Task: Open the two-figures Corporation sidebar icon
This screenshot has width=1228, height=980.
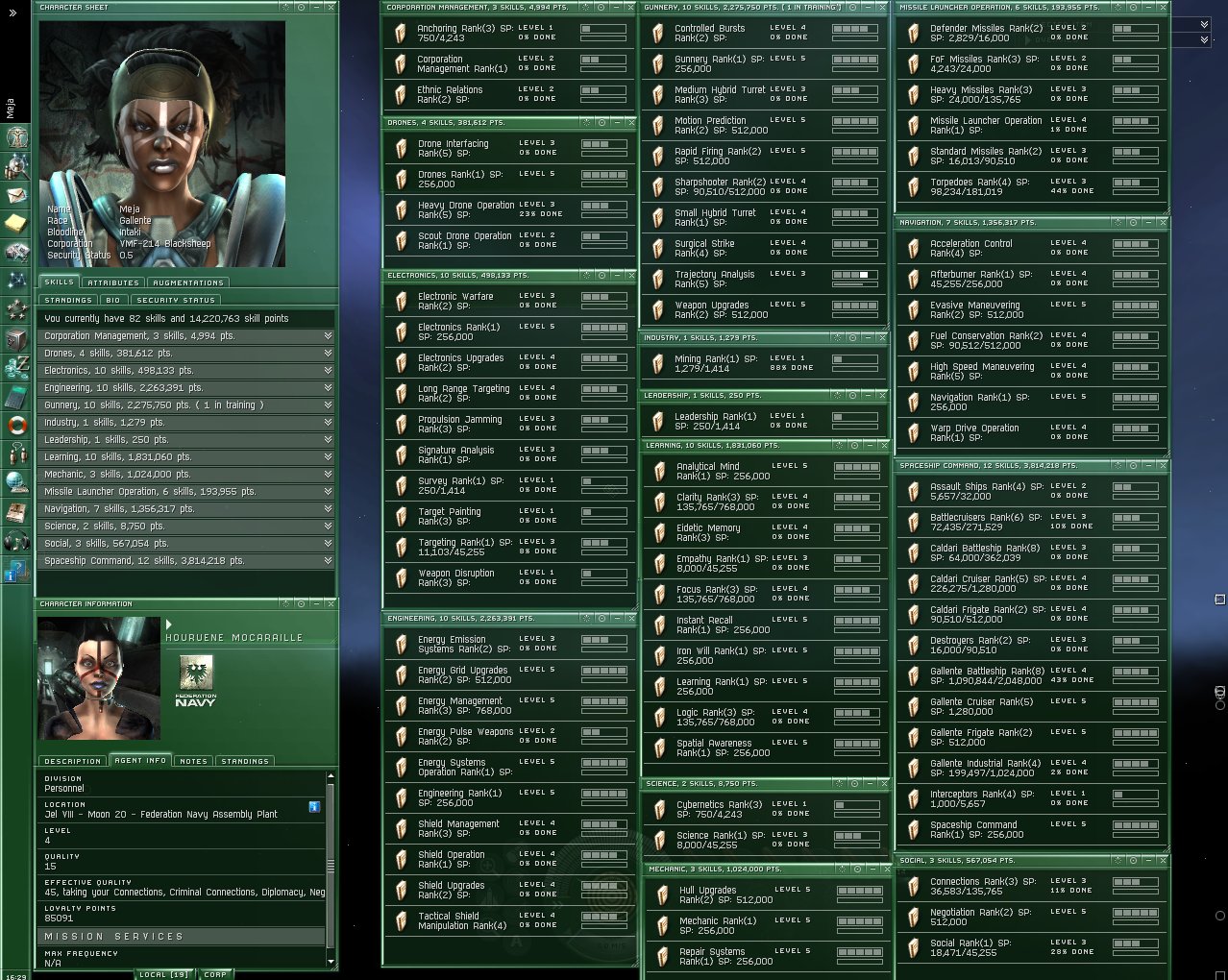Action: [x=16, y=454]
